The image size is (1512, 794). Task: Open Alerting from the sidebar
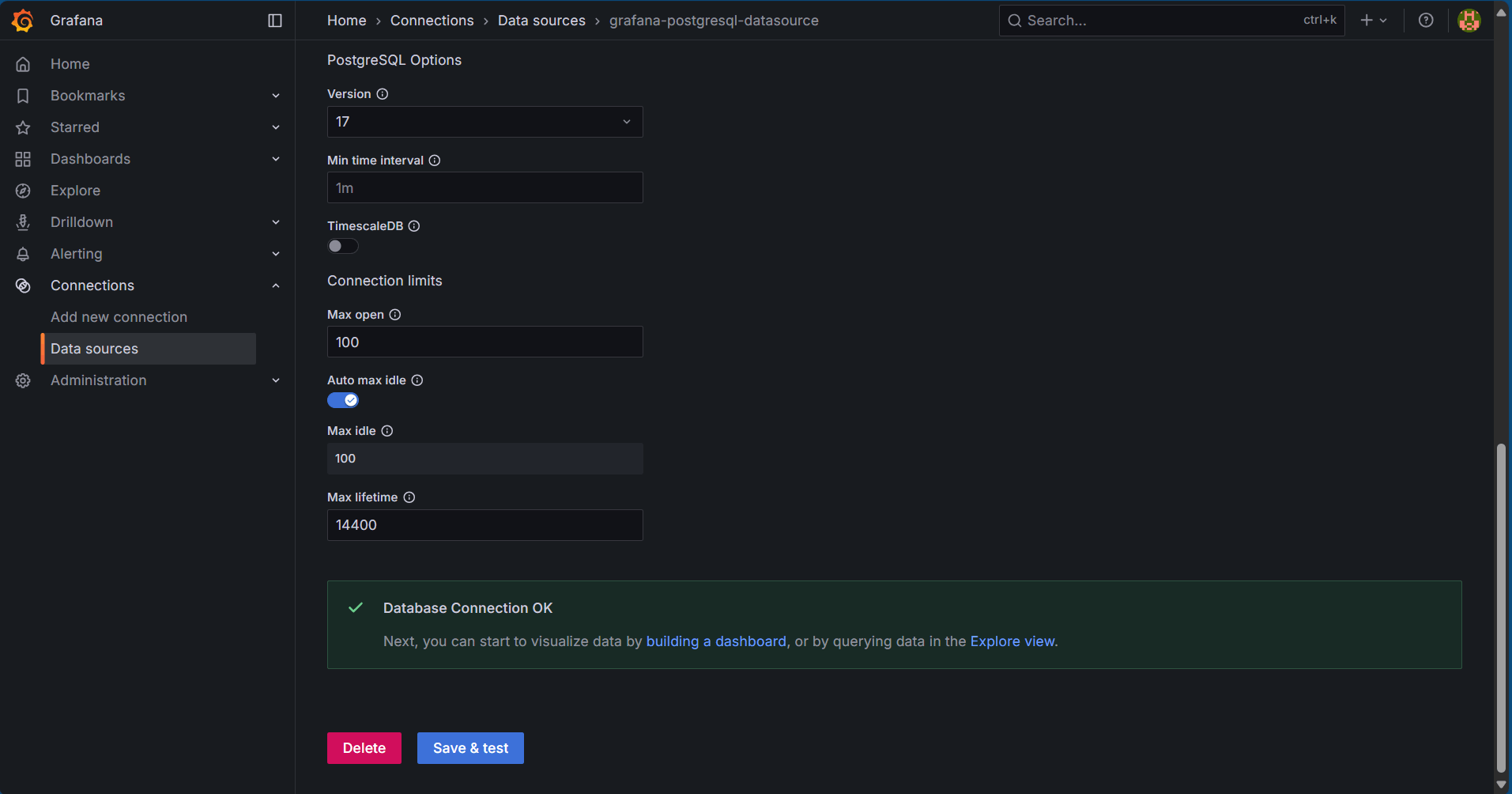[x=77, y=254]
